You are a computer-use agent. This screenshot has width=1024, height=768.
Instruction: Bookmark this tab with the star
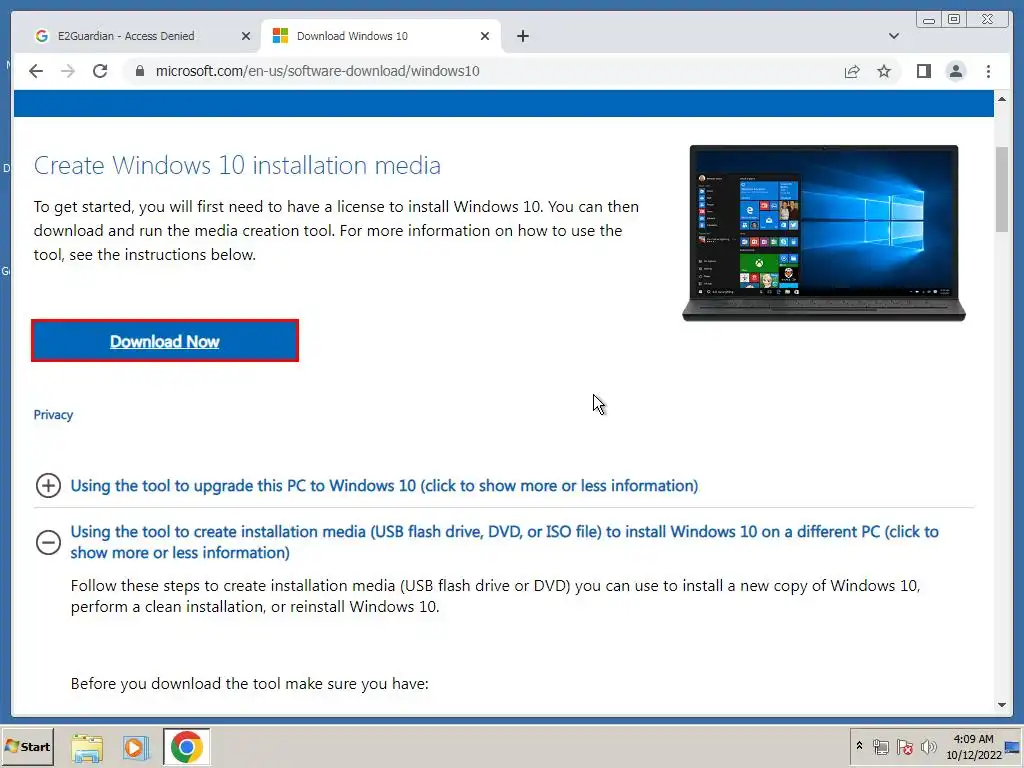884,71
